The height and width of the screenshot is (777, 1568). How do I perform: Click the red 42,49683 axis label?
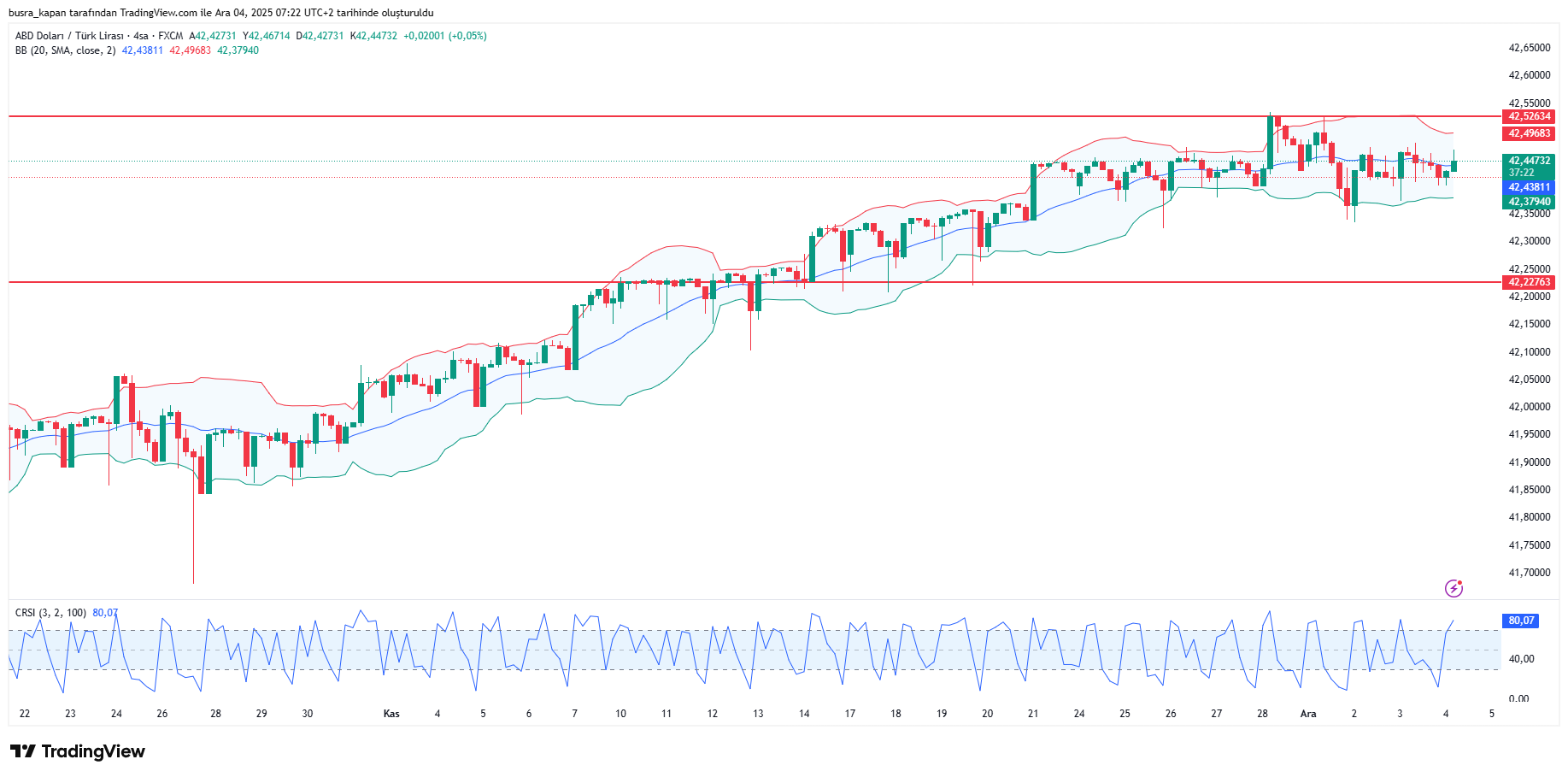[1528, 133]
